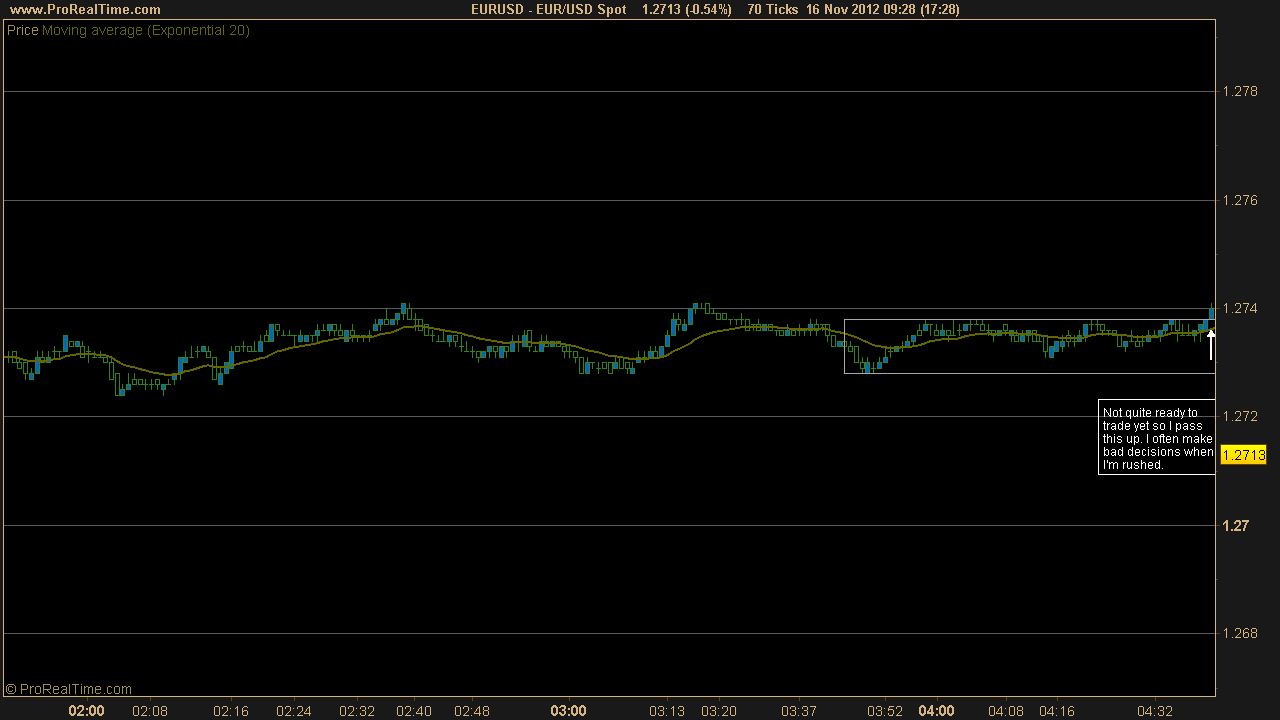Screen dimensions: 1280x720
Task: Click the 1.2713 (-0.54%) price readout
Action: (687, 9)
